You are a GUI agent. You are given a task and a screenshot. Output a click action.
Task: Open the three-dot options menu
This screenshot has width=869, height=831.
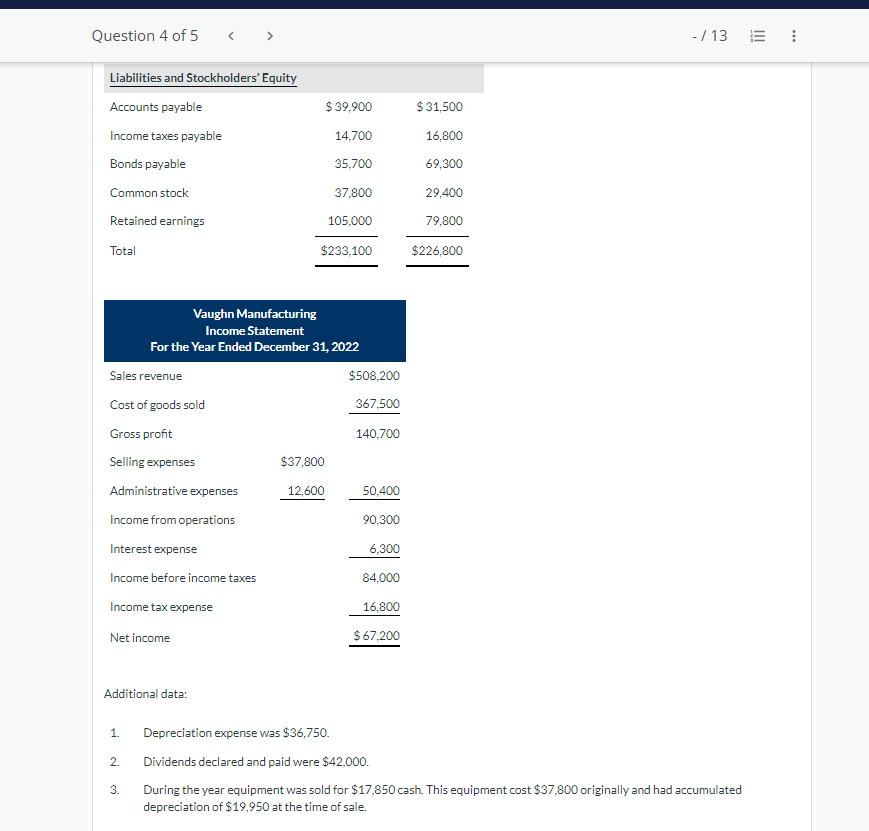tap(793, 35)
